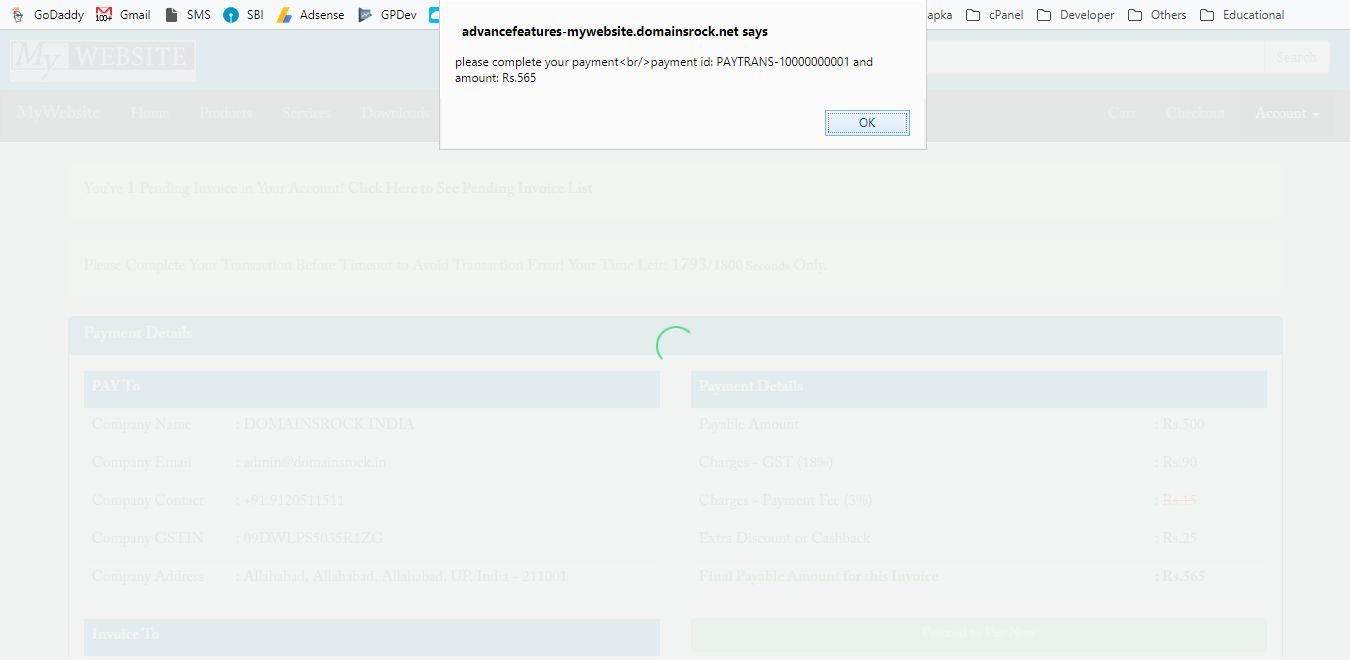Click Here to See Pending Invoice List
Screen dimensions: 1350x660
click(470, 188)
